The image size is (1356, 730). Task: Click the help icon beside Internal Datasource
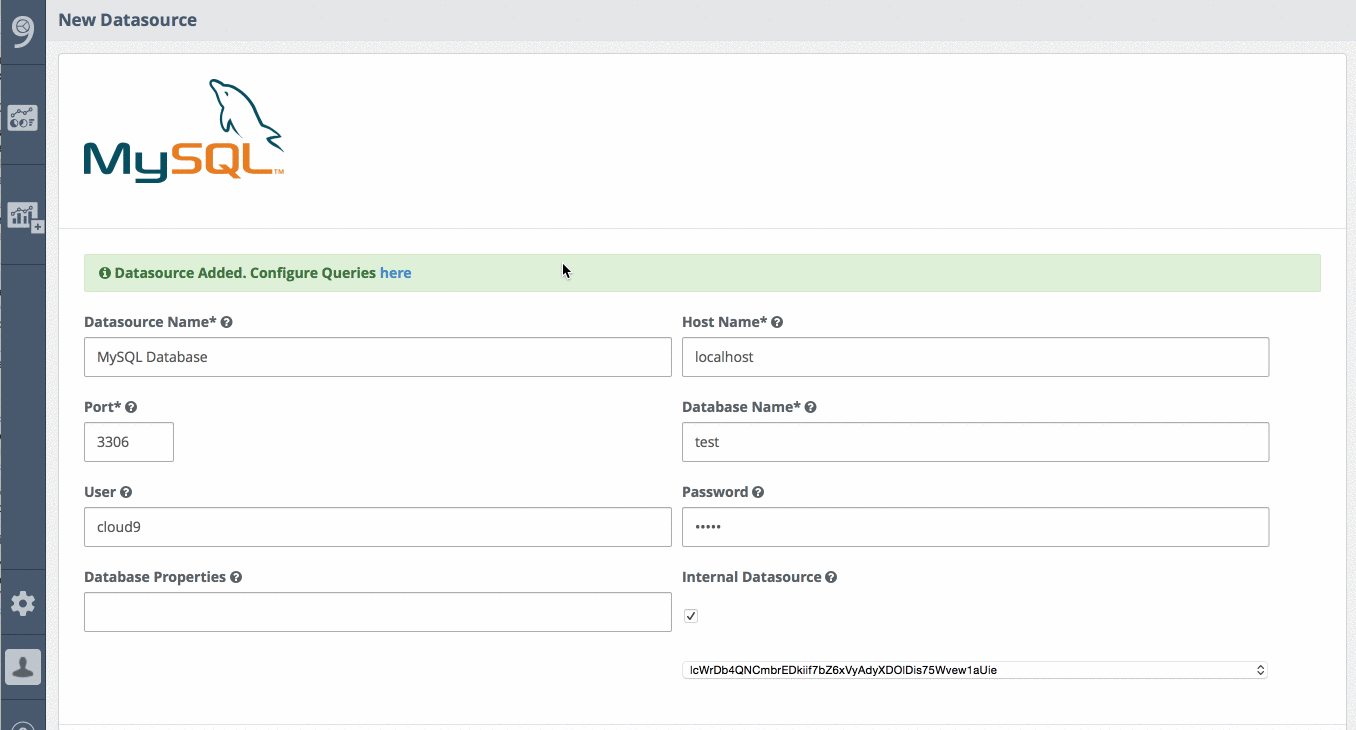tap(831, 576)
